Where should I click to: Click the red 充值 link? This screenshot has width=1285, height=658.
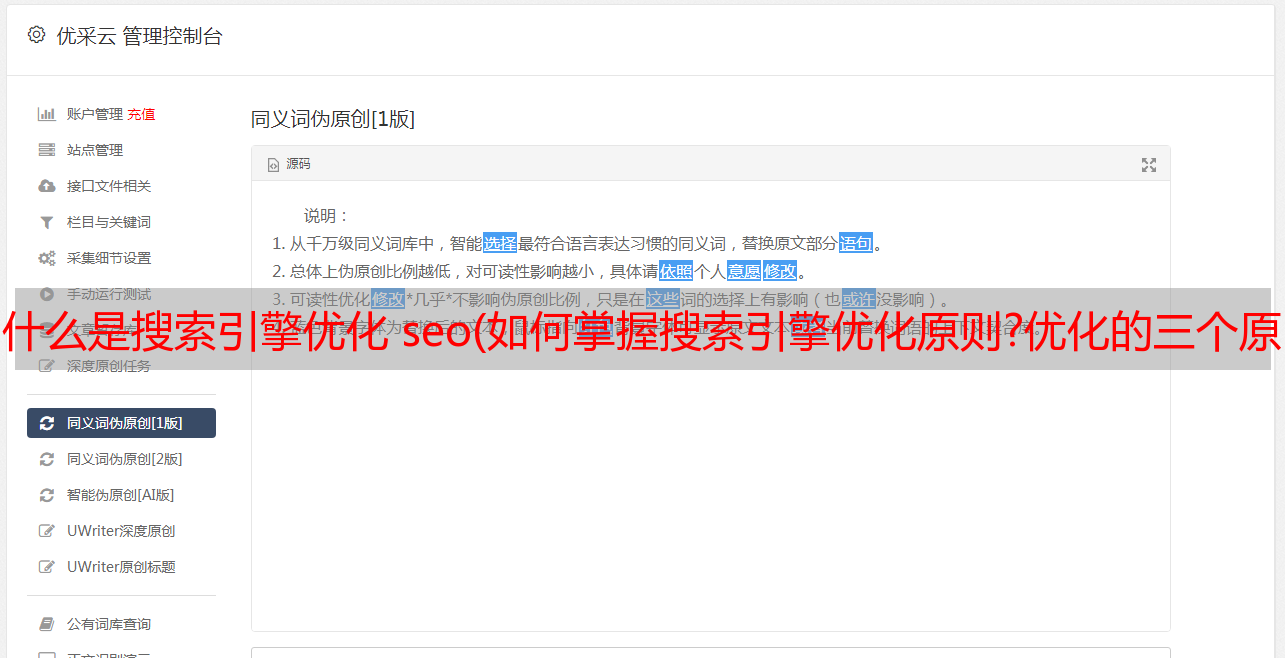coord(141,114)
